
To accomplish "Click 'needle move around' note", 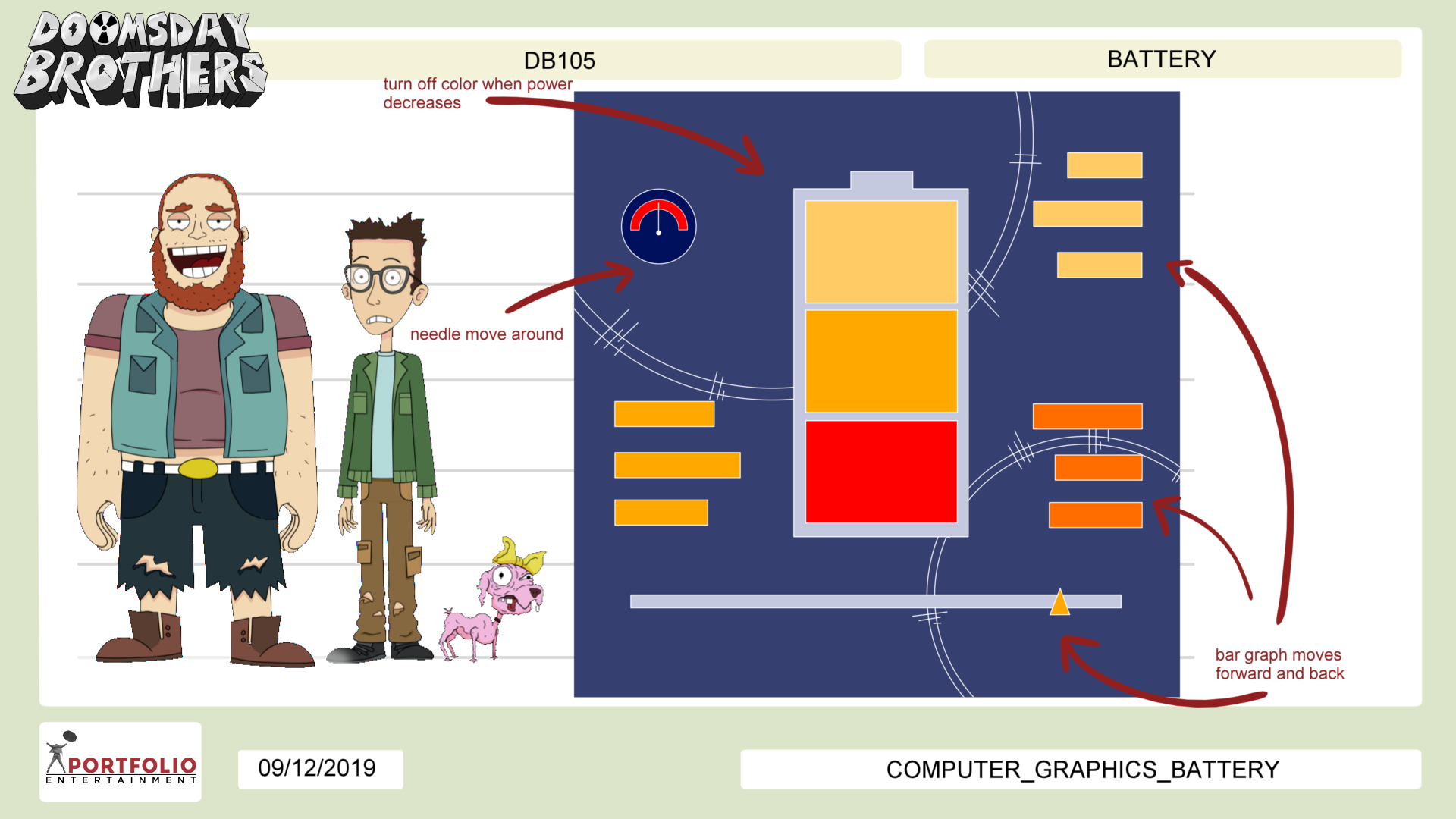I will (487, 334).
